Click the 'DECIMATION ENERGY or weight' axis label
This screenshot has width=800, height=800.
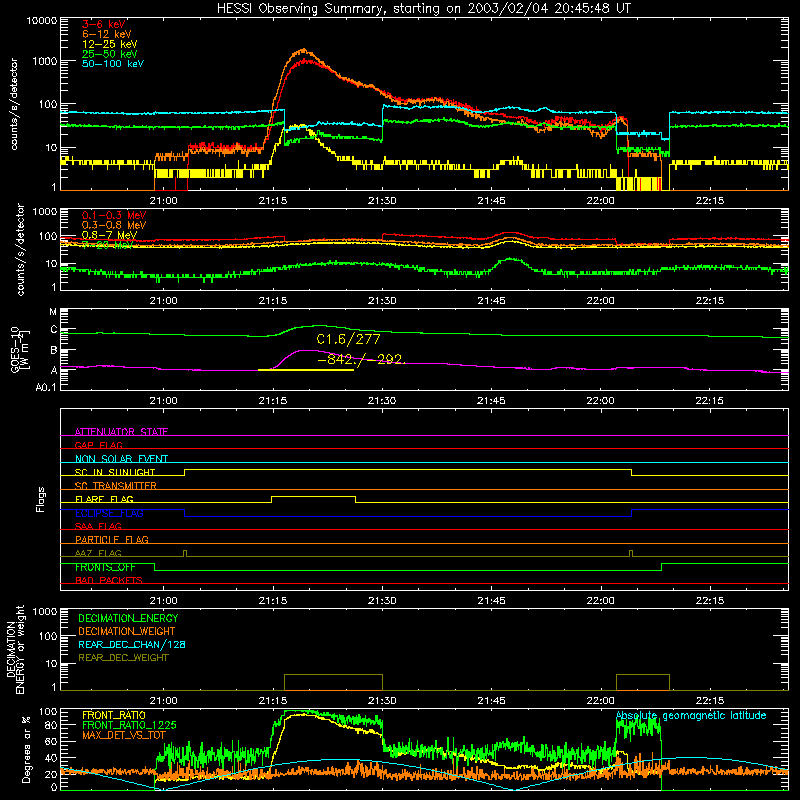(15, 650)
